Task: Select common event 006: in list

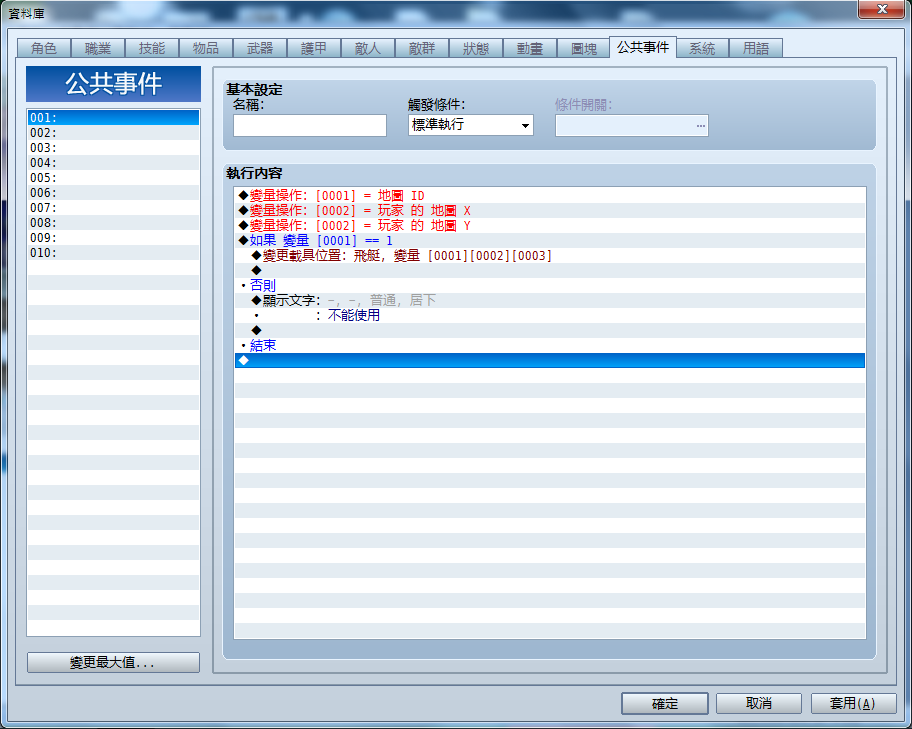Action: tap(113, 193)
